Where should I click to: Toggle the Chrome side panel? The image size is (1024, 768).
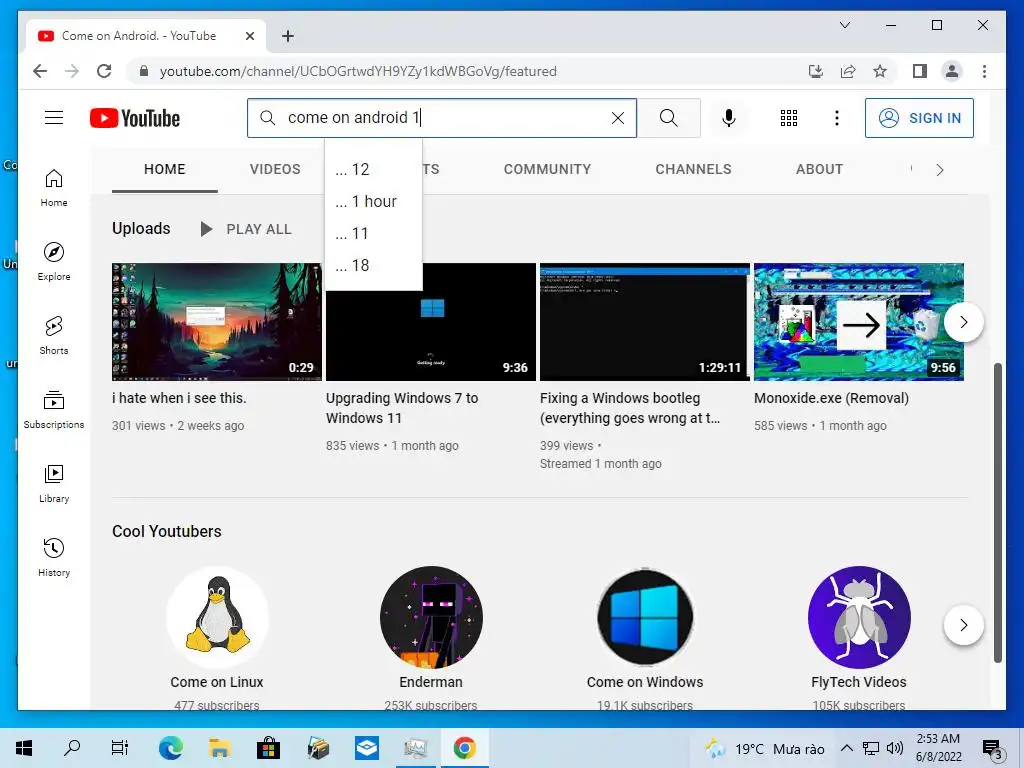[920, 71]
